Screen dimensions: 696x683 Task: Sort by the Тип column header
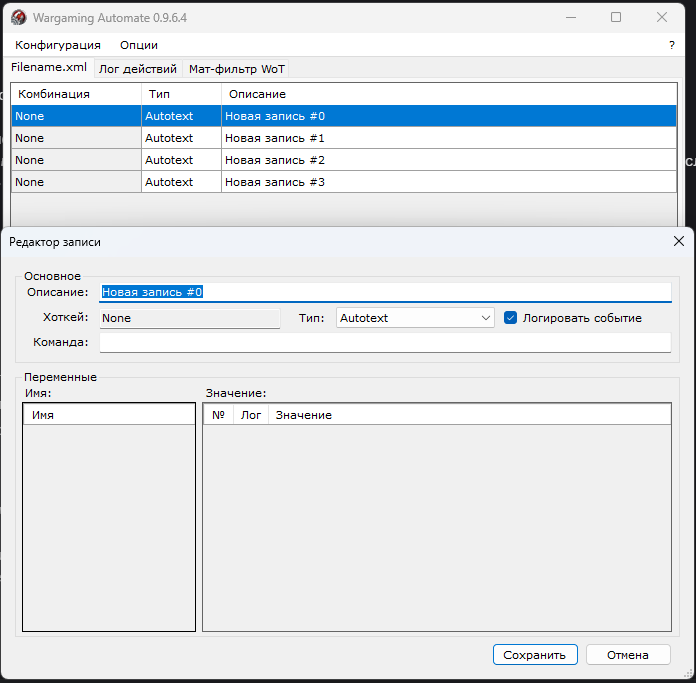coord(182,94)
